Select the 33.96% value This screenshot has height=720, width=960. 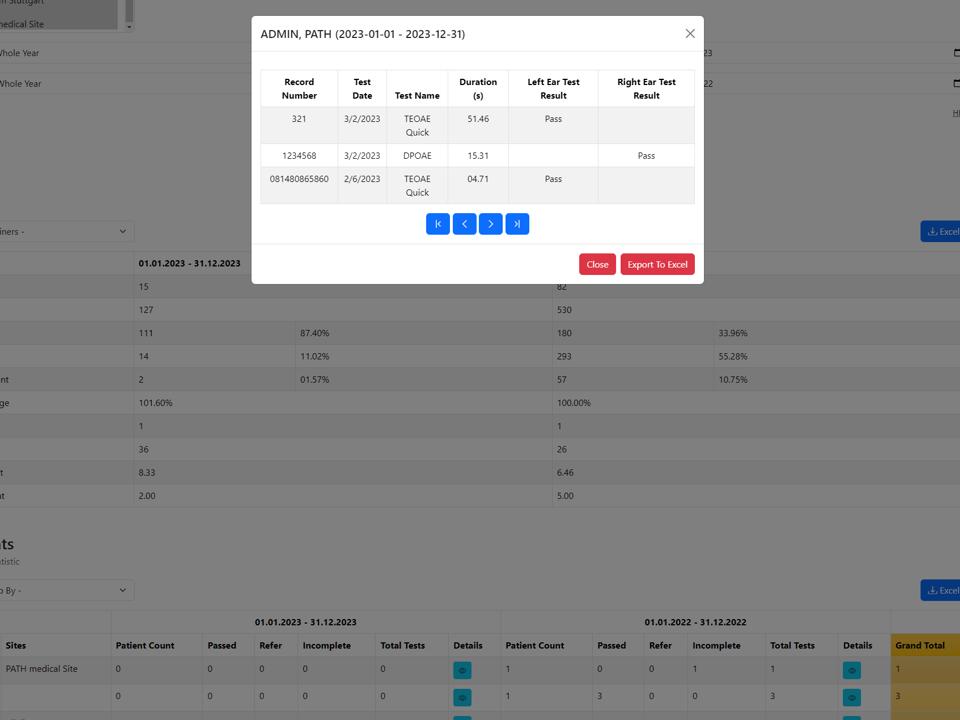(733, 333)
